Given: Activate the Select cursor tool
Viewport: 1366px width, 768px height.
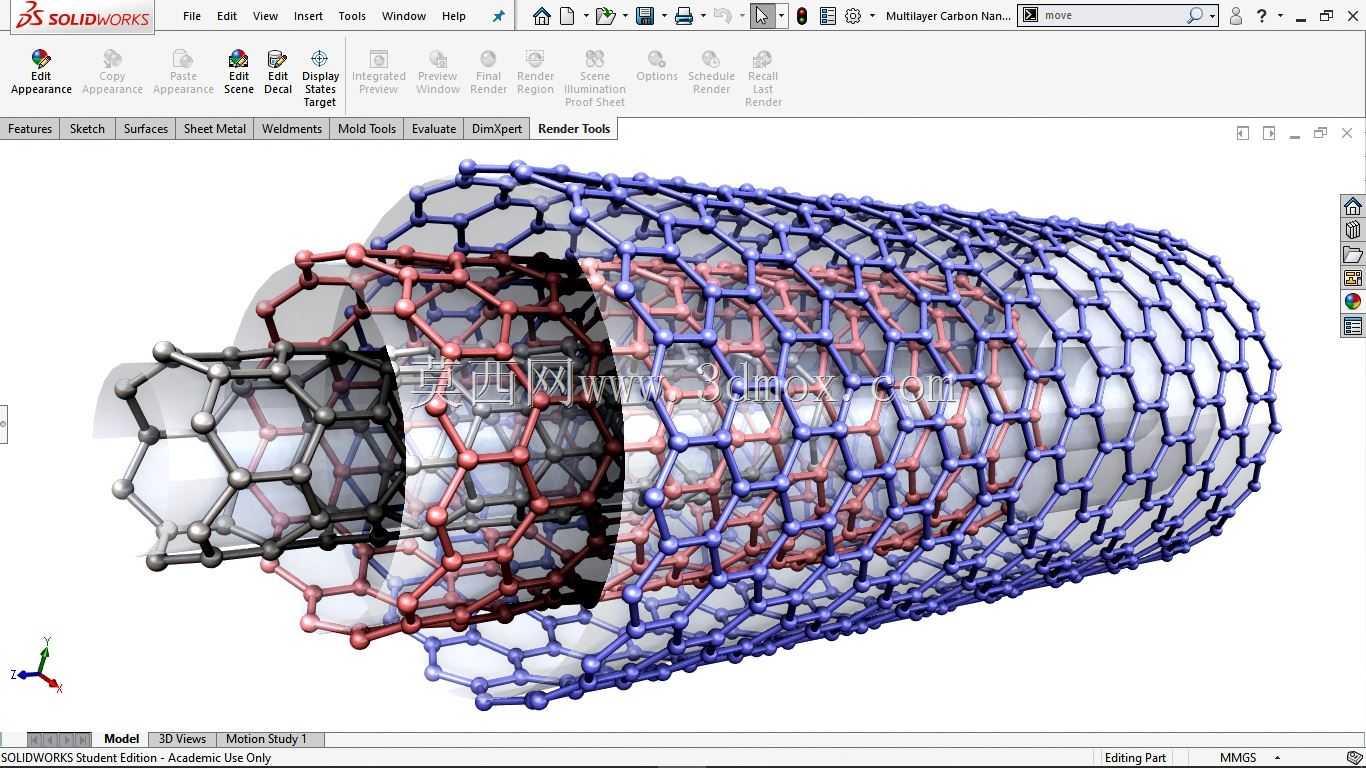Looking at the screenshot, I should [x=762, y=16].
